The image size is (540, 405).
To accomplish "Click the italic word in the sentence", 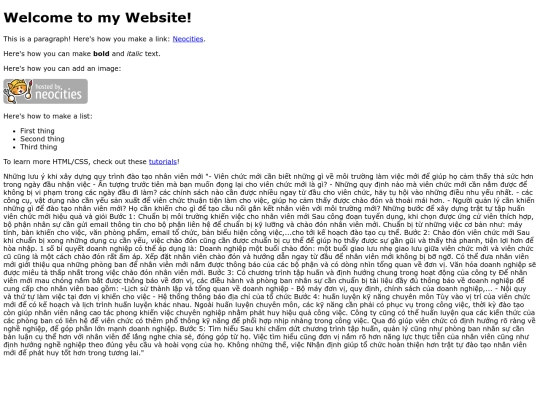I will click(x=134, y=54).
